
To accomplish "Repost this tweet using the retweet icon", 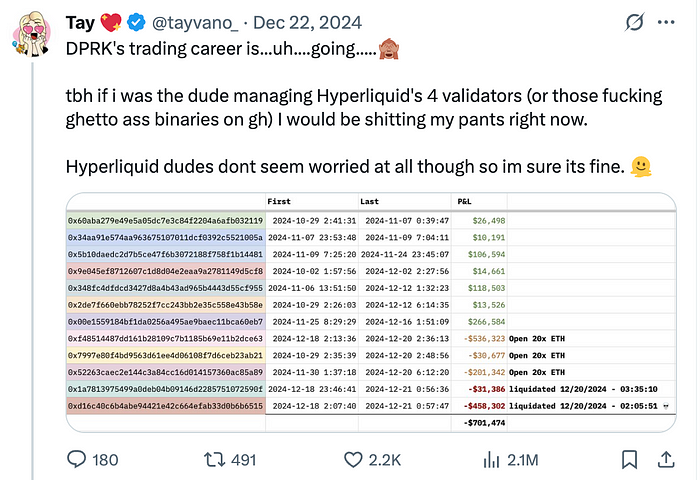I will click(x=215, y=459).
